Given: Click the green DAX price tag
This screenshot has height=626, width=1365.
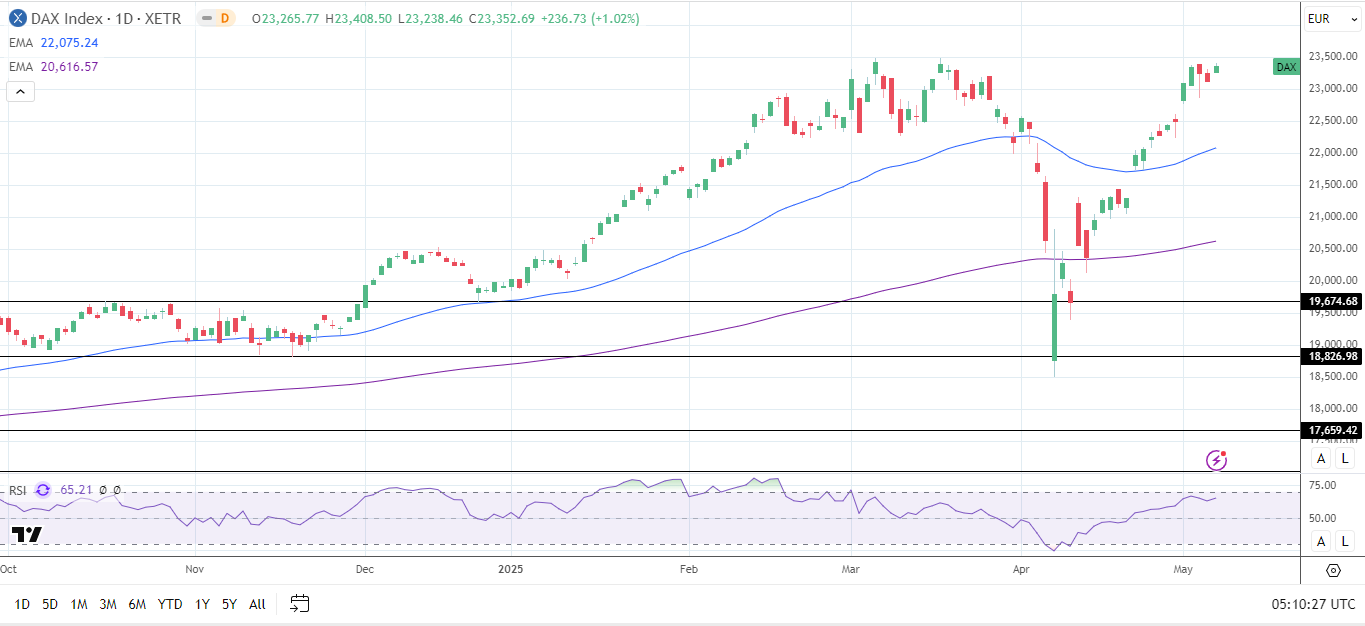Looking at the screenshot, I should pyautogui.click(x=1286, y=67).
